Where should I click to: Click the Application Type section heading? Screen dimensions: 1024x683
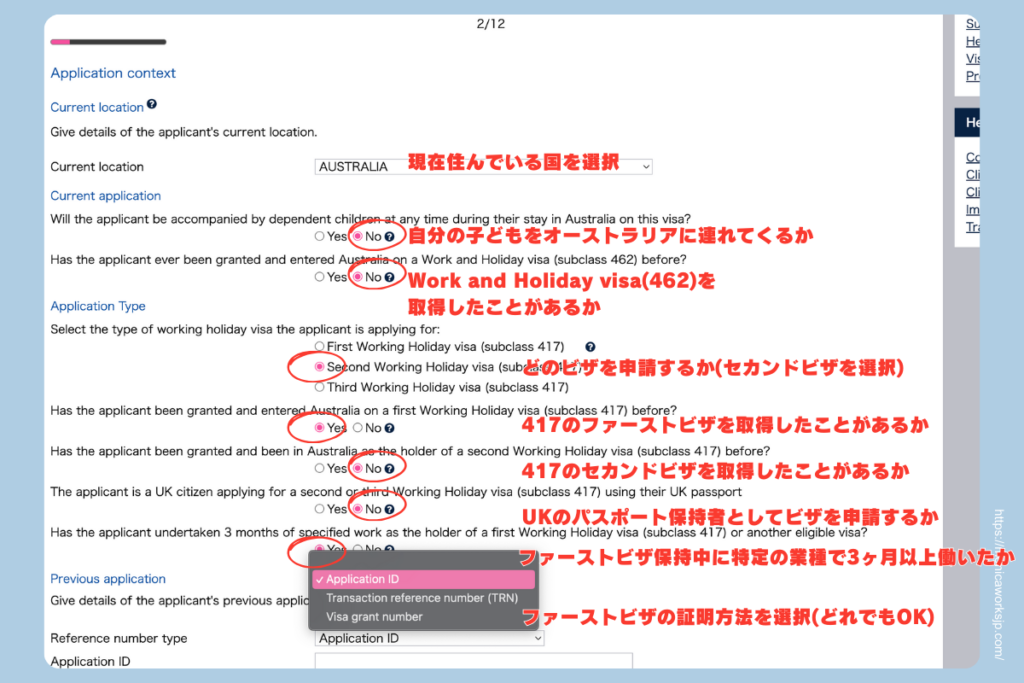pos(98,306)
